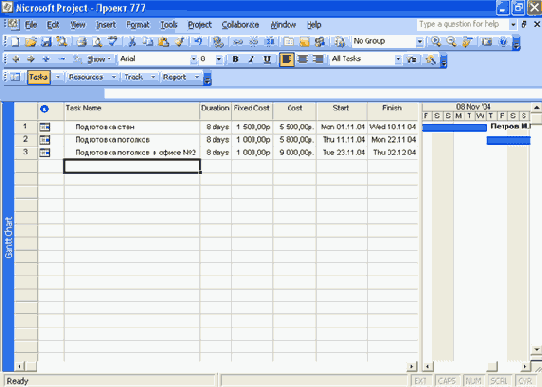Viewport: 542px width, 387px height.
Task: Open the No Group dropdown
Action: (x=419, y=42)
